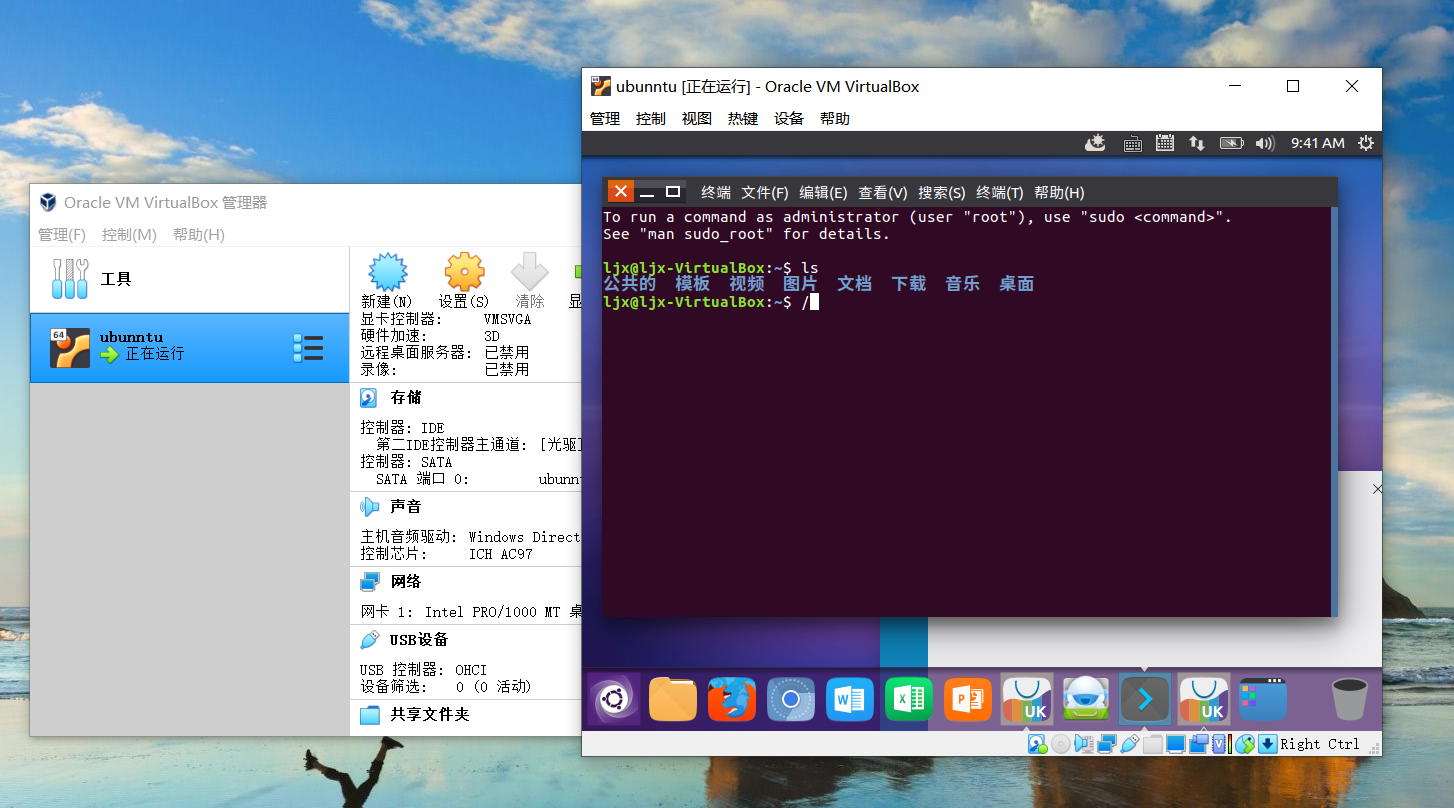Open the green robot app store icon
Image resolution: width=1454 pixels, height=808 pixels.
[1086, 700]
